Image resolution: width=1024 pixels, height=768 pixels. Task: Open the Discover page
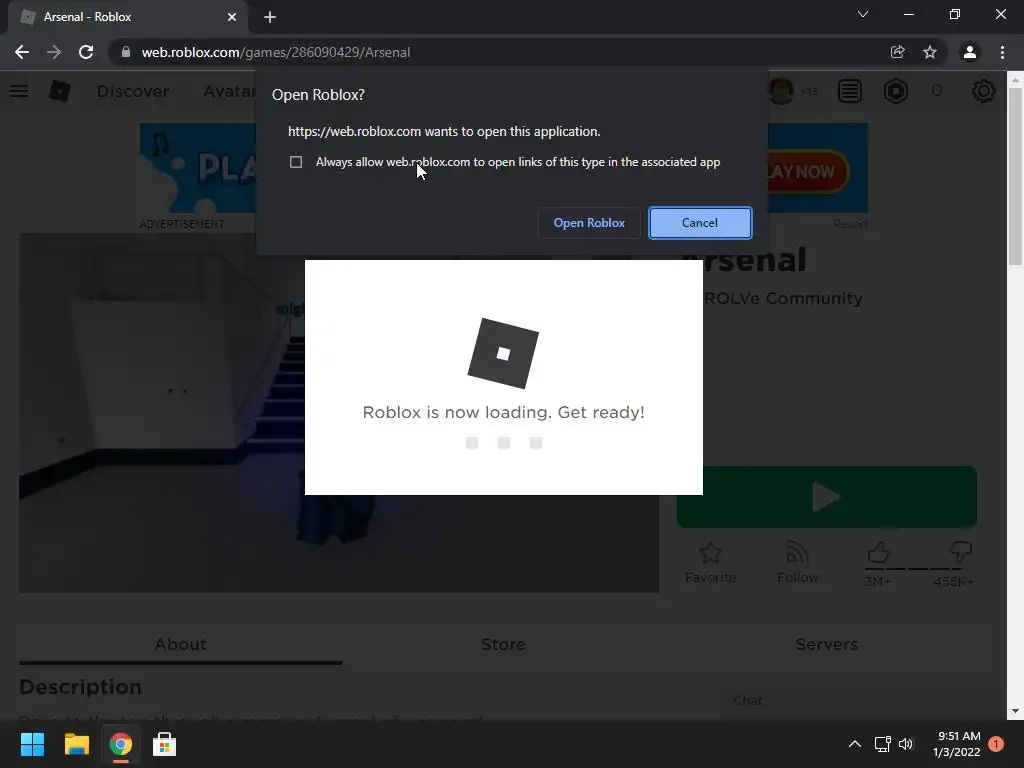tap(133, 91)
